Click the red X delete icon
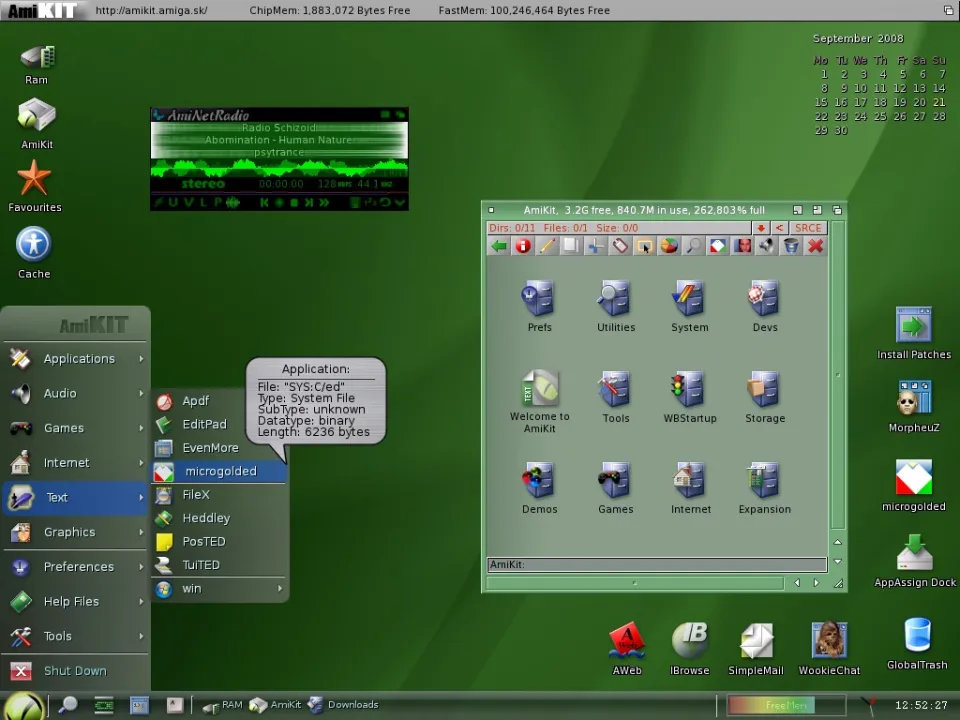Viewport: 960px width, 720px height. click(815, 246)
